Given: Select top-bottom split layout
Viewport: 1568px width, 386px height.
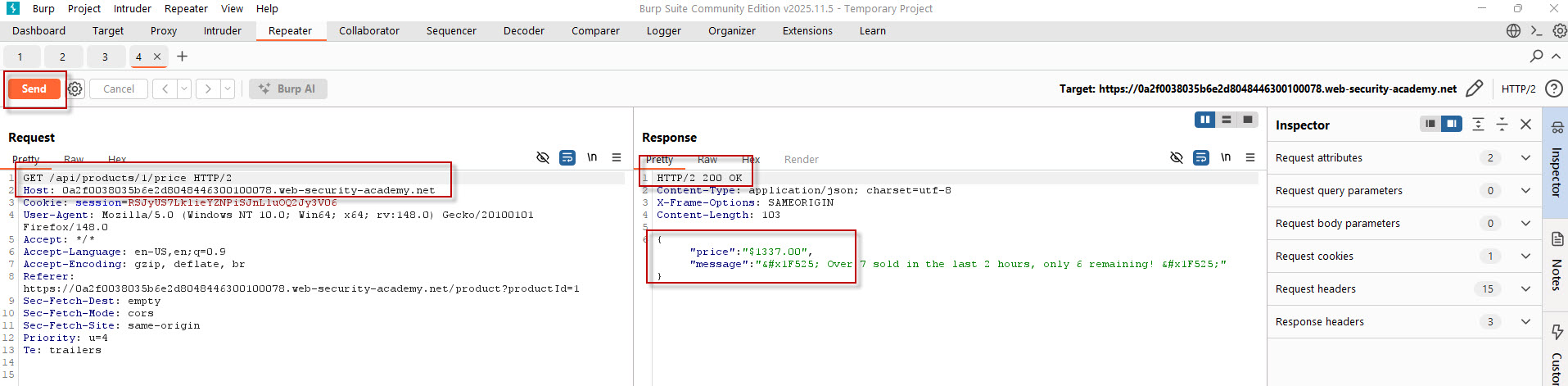Looking at the screenshot, I should coord(1227,120).
